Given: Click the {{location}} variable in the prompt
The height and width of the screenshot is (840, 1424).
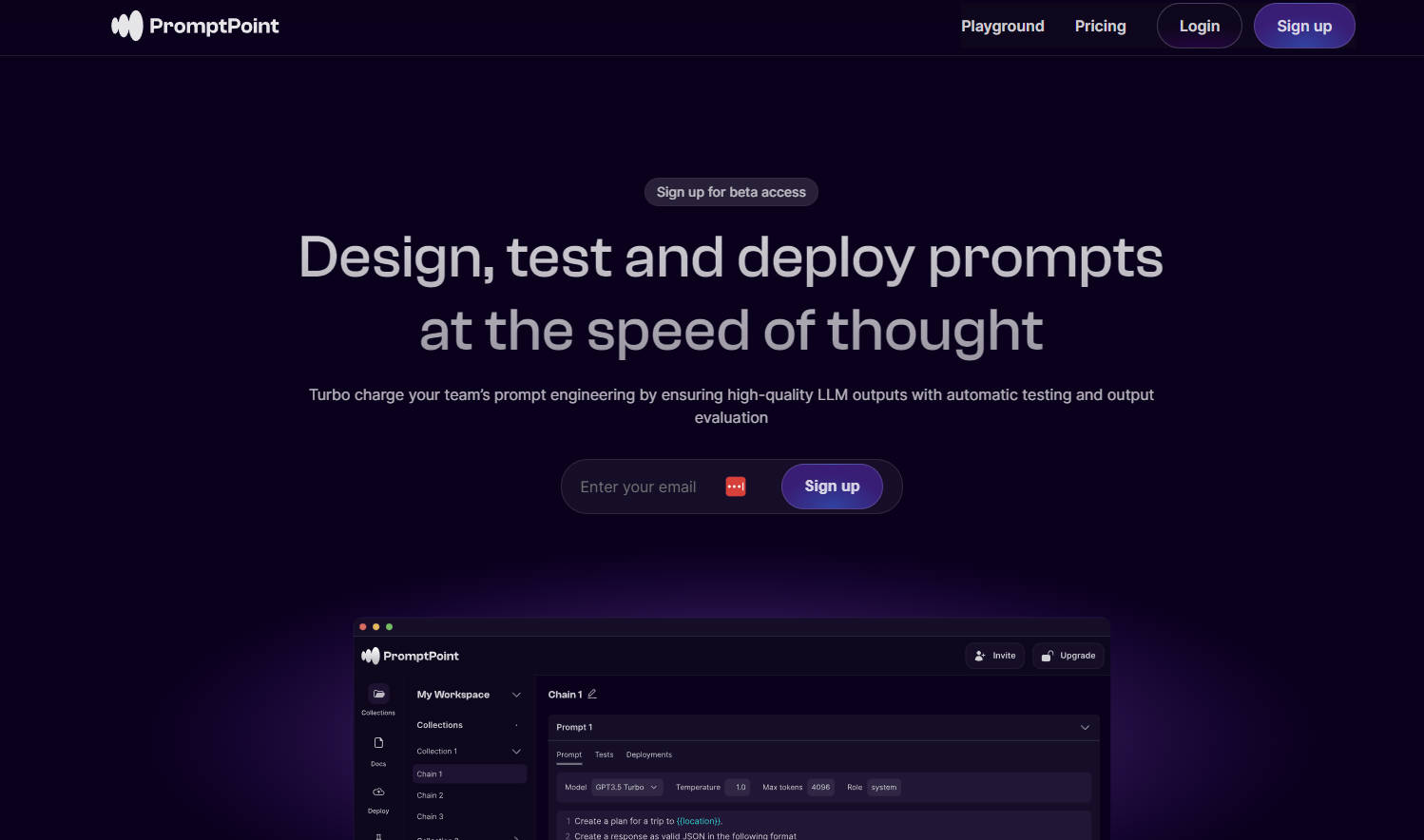Looking at the screenshot, I should 698,821.
